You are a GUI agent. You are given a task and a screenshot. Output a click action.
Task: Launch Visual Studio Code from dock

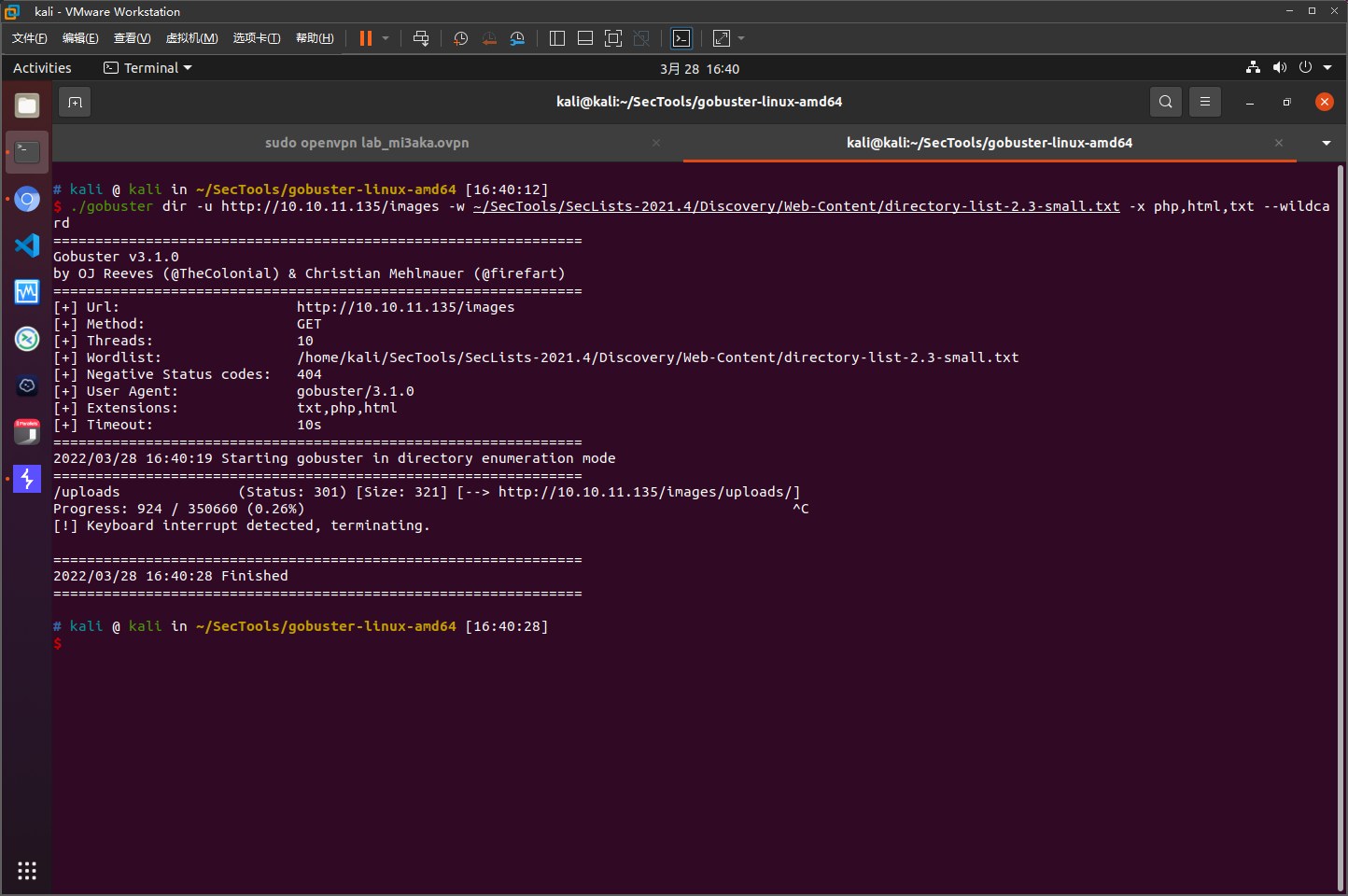[x=27, y=245]
